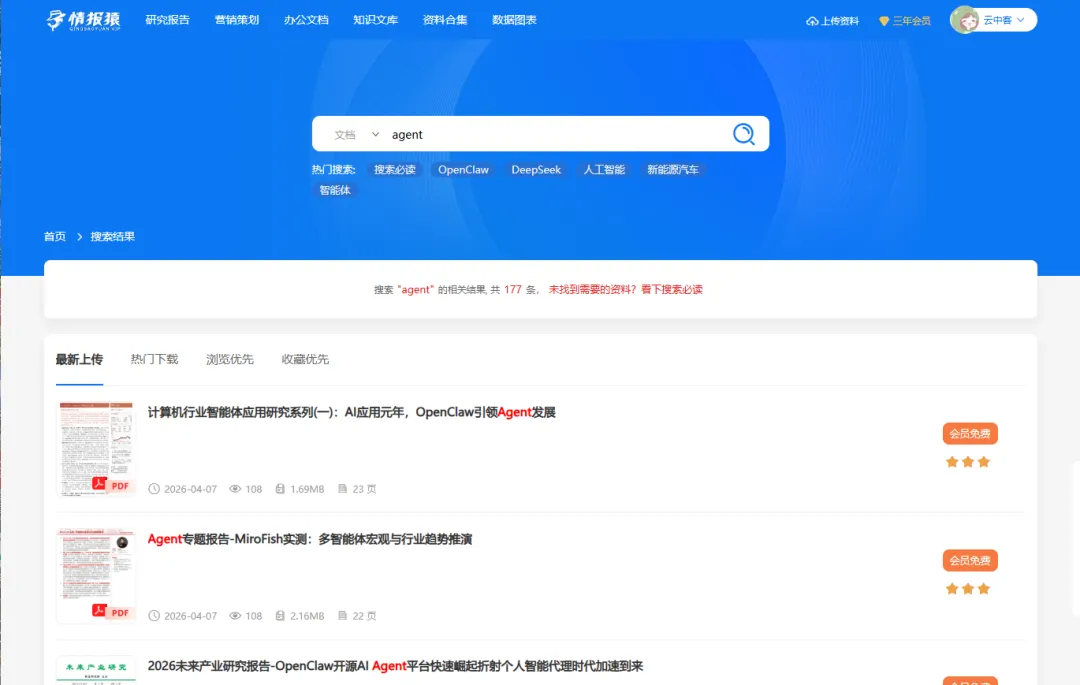
Task: Click hot search tag 新能源汽车
Action: point(673,169)
